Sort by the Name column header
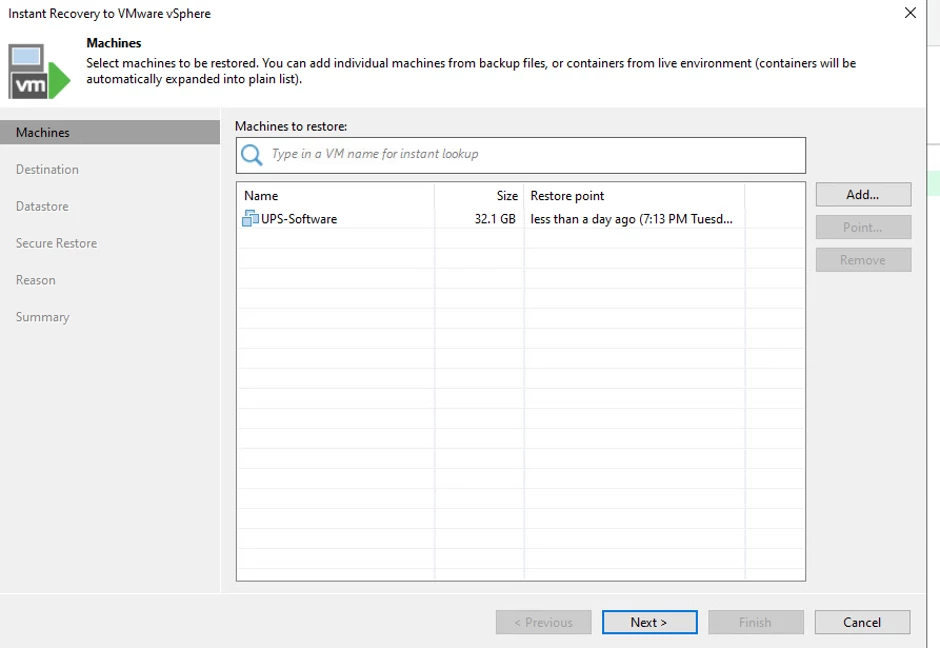The image size is (940, 648). click(x=336, y=196)
